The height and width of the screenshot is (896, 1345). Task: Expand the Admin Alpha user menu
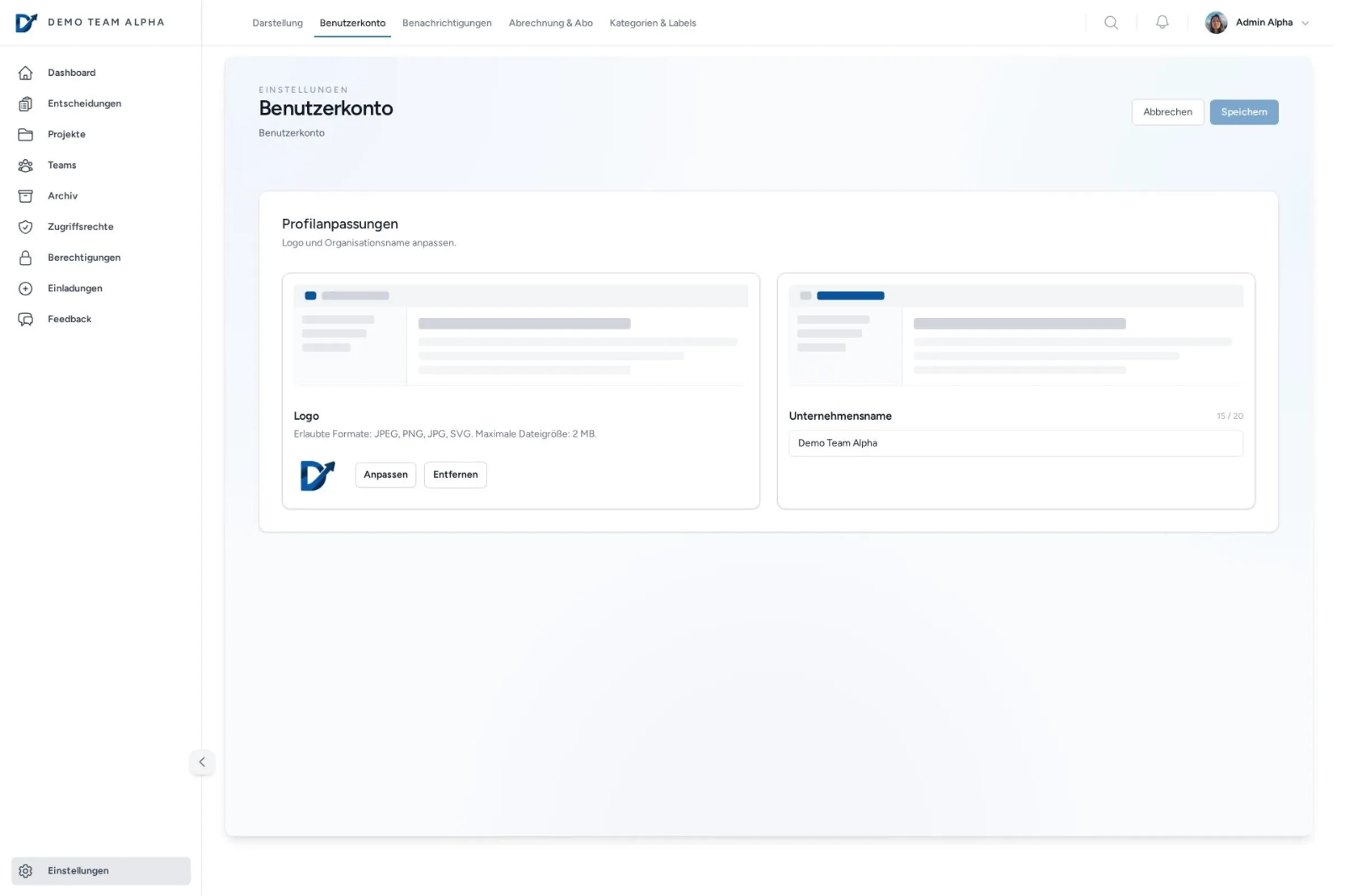[1263, 23]
